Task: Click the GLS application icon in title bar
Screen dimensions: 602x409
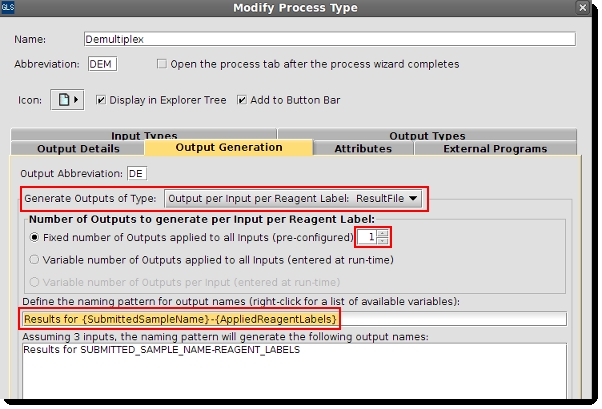Action: [8, 8]
